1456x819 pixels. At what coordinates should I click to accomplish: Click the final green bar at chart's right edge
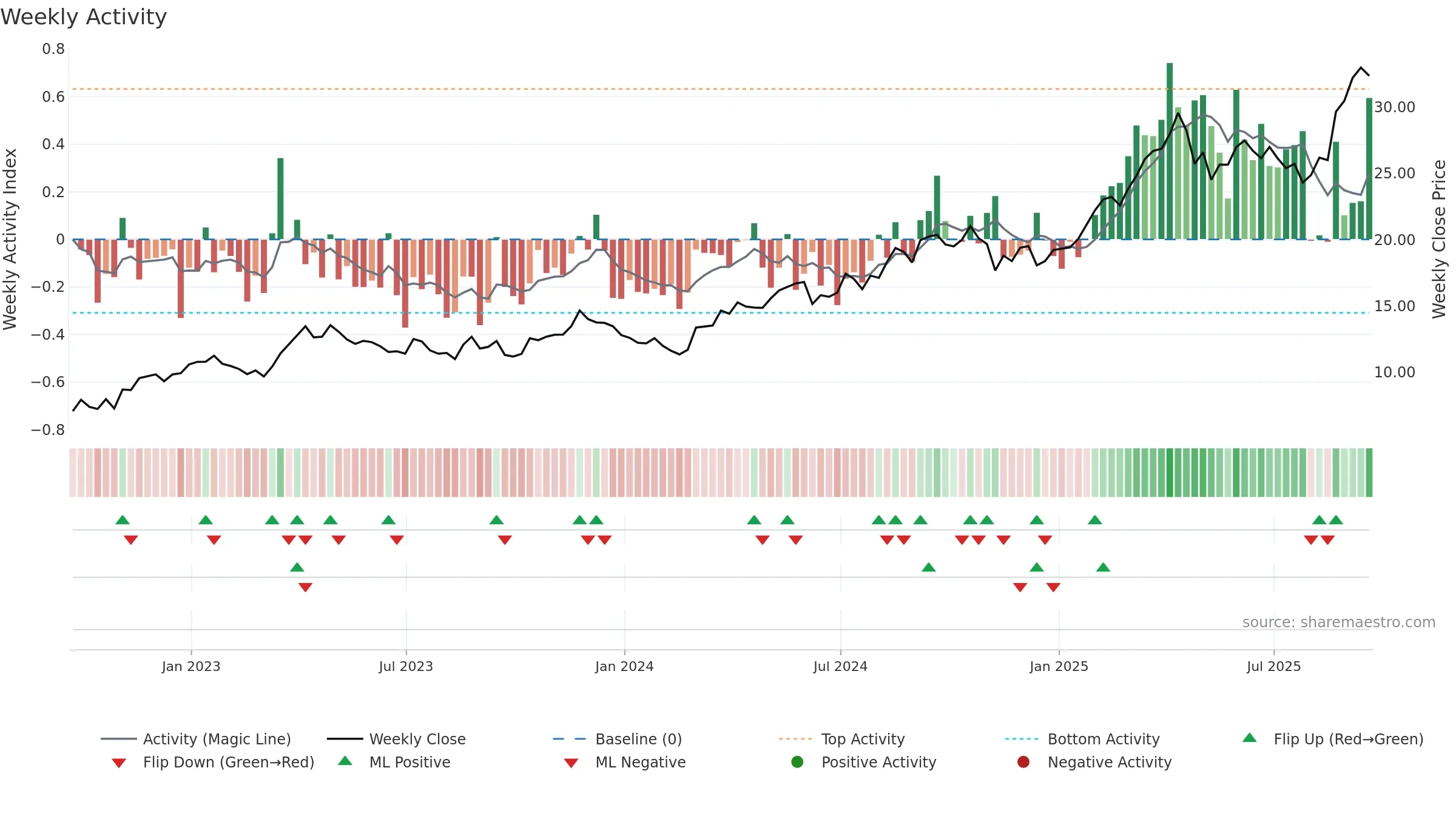1369,168
